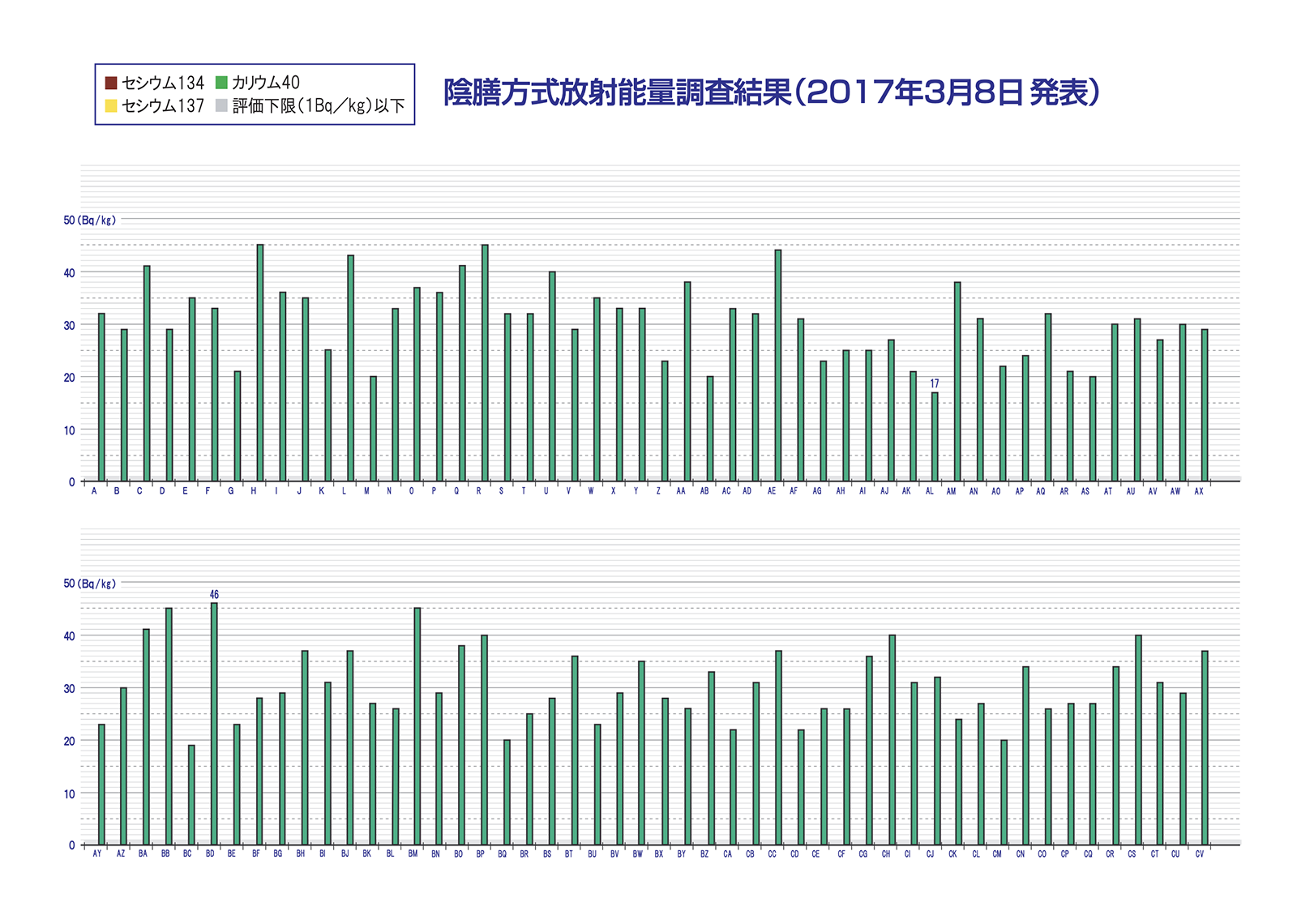Click the green bar for sample AE
Screen dimensions: 1297x924
pos(778,366)
